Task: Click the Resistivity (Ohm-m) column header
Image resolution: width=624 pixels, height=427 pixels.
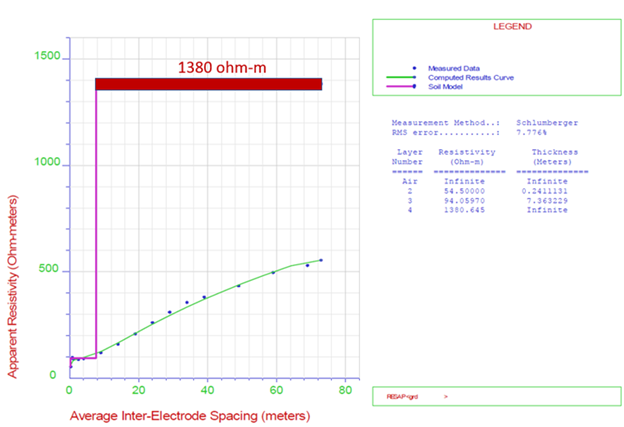Action: (467, 157)
